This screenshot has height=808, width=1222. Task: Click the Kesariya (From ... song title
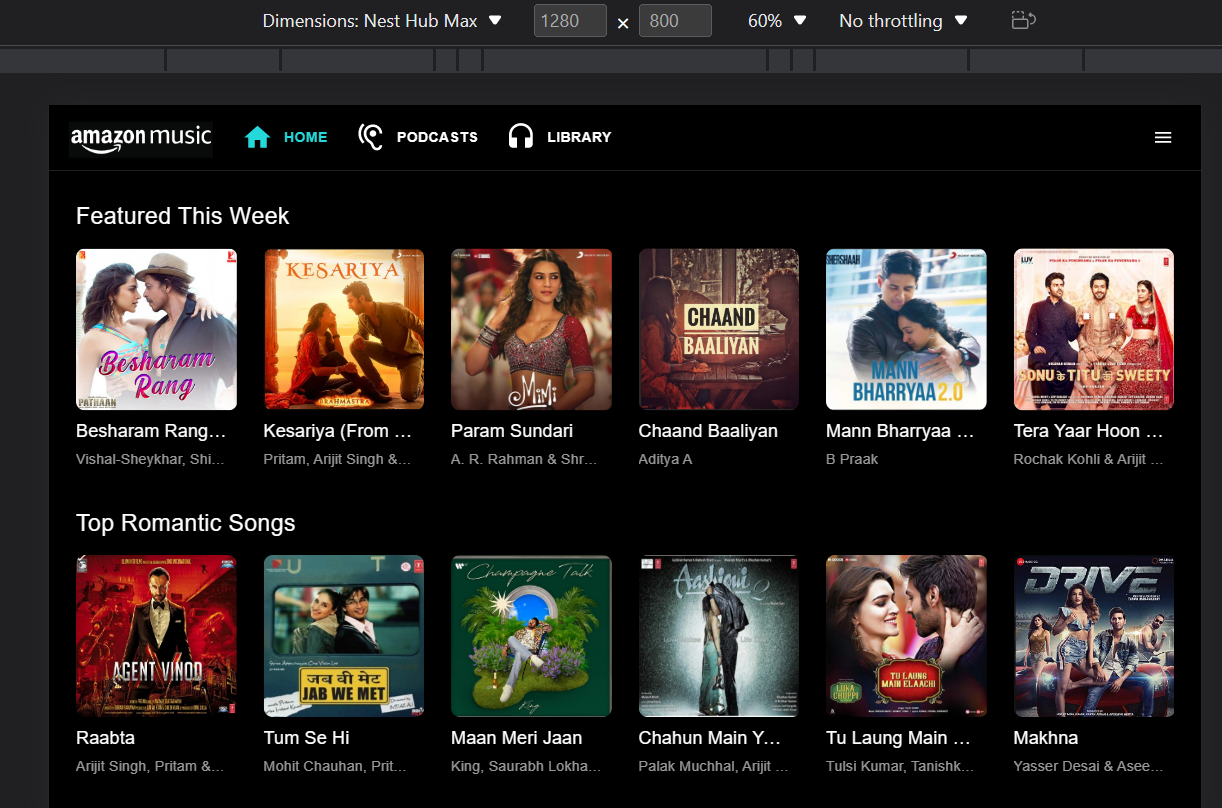338,431
